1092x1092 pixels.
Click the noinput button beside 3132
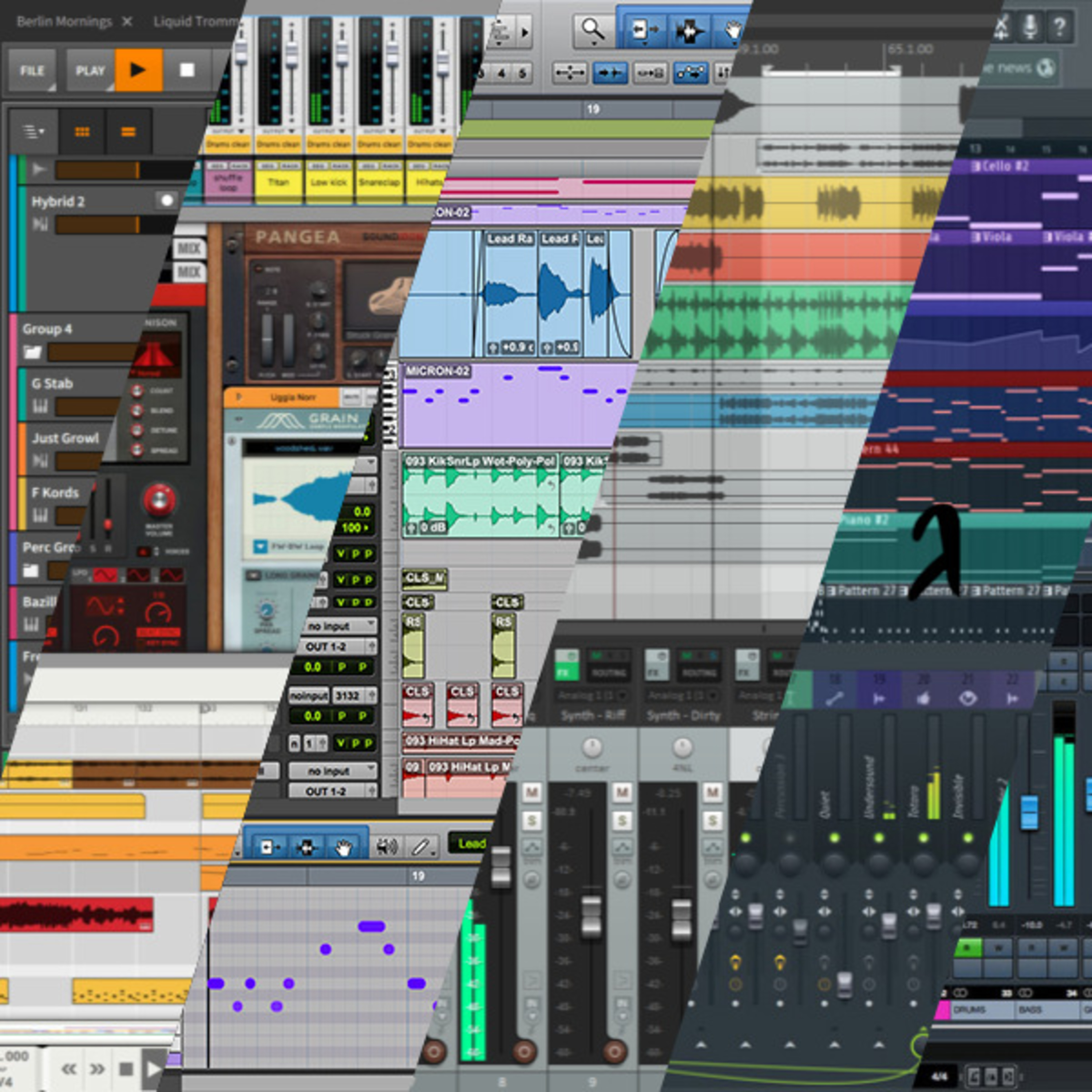(309, 695)
